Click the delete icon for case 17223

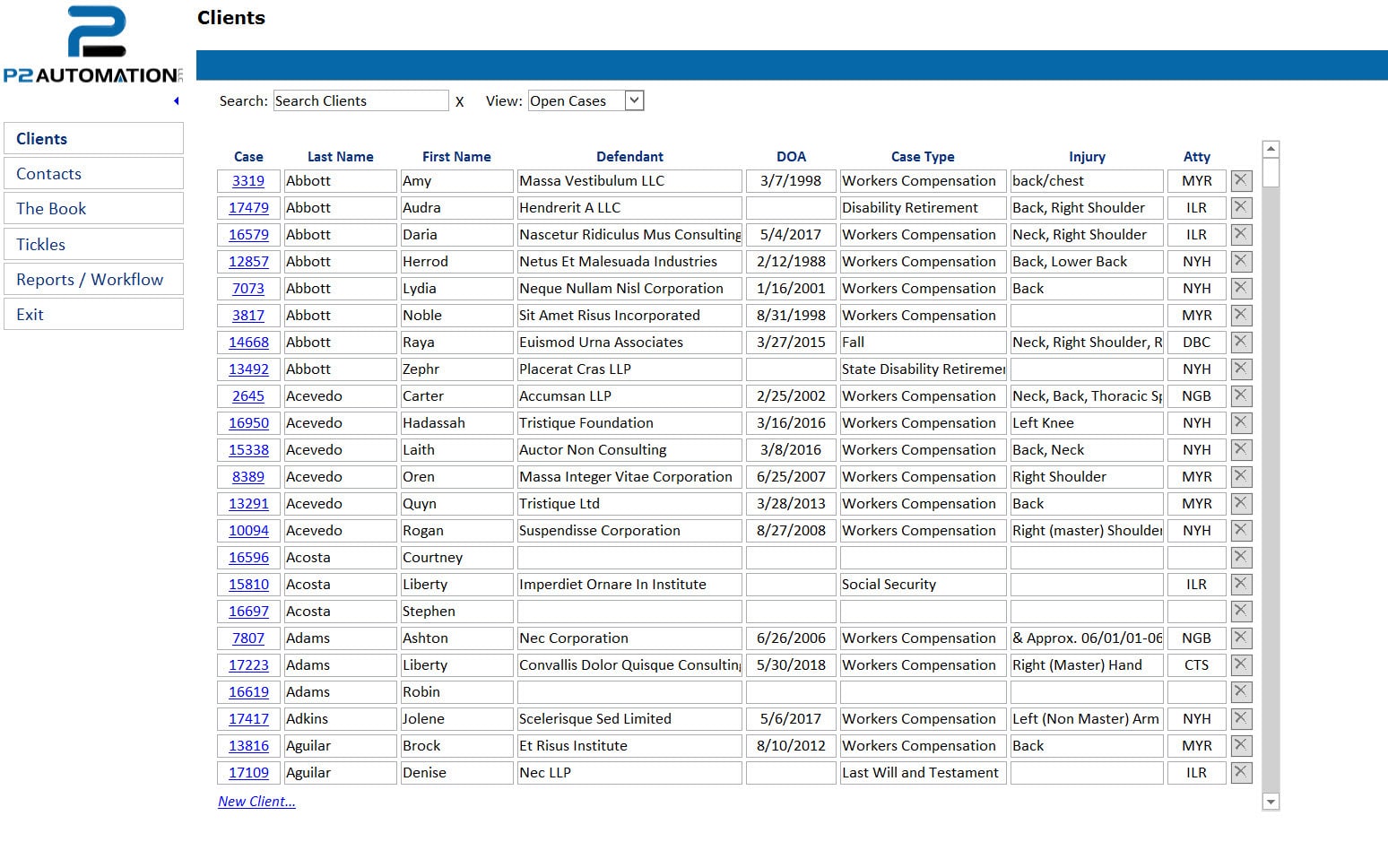click(1241, 664)
